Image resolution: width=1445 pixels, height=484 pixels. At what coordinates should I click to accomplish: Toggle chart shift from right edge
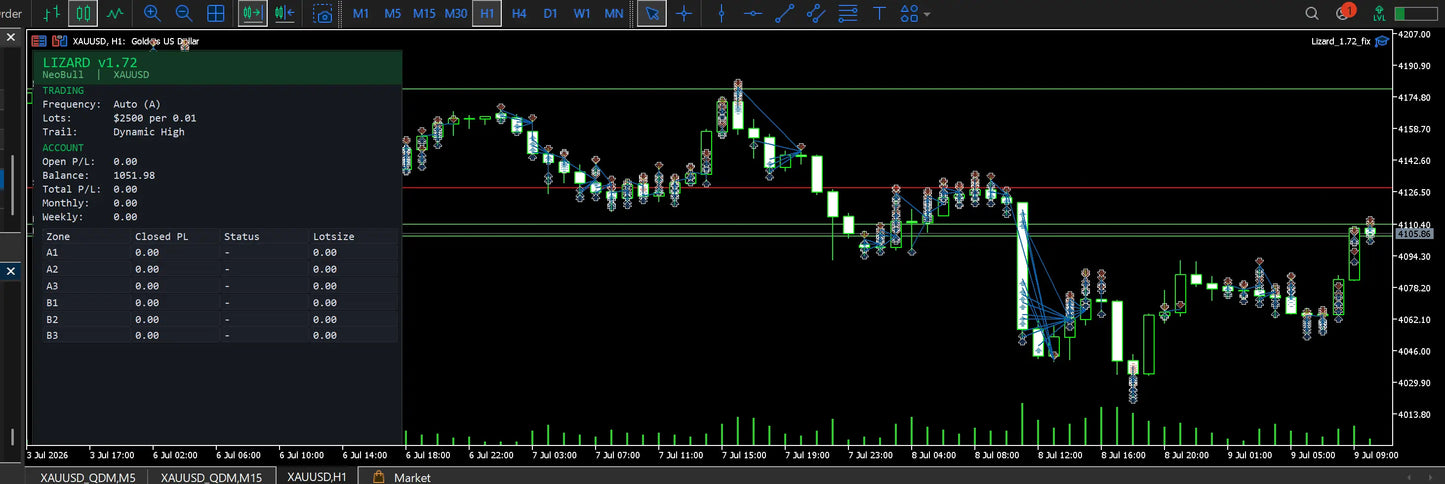284,14
